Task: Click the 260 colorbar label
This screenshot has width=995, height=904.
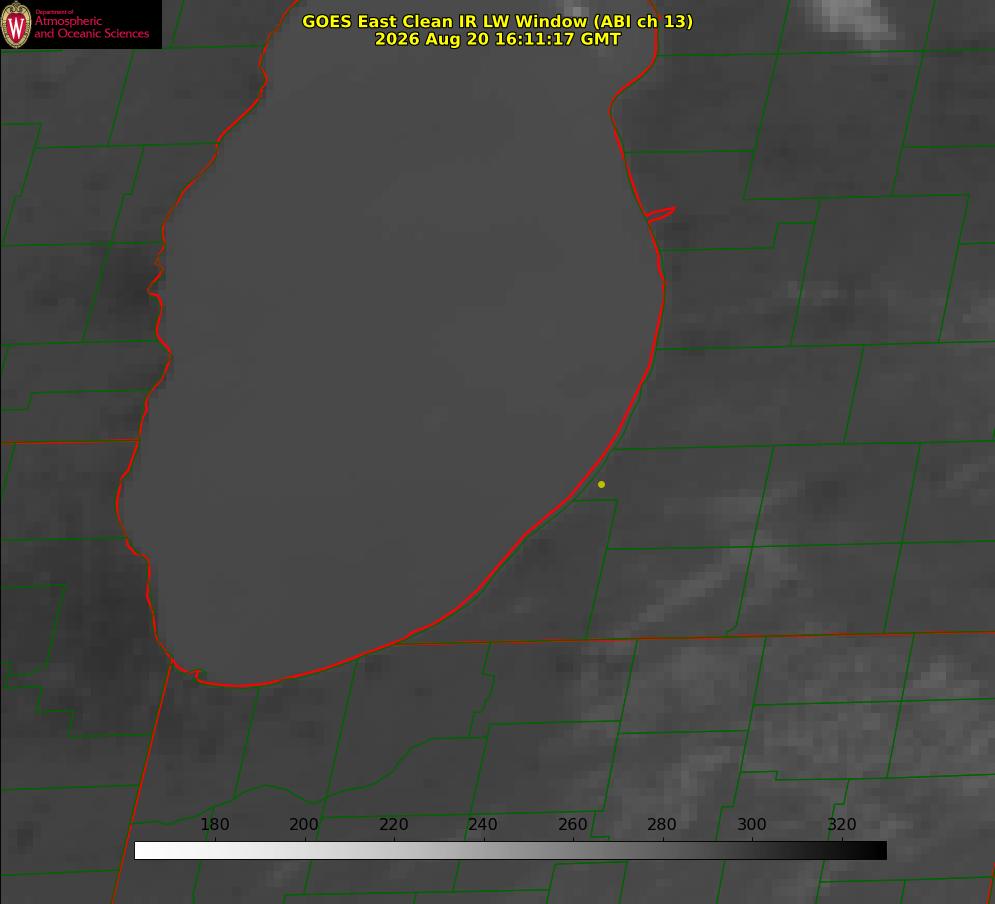Action: [x=572, y=824]
